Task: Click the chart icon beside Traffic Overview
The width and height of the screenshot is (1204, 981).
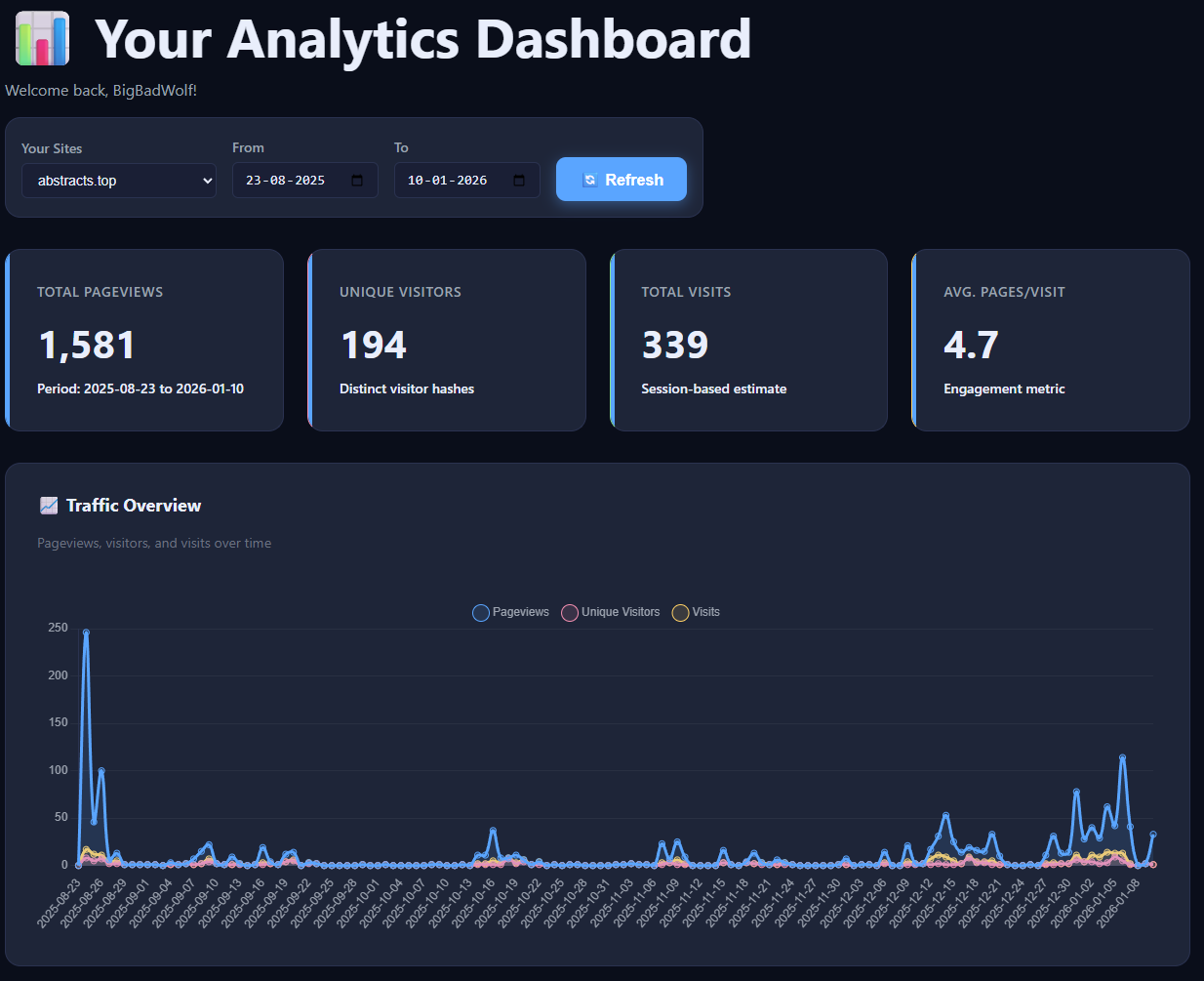Action: 49,505
